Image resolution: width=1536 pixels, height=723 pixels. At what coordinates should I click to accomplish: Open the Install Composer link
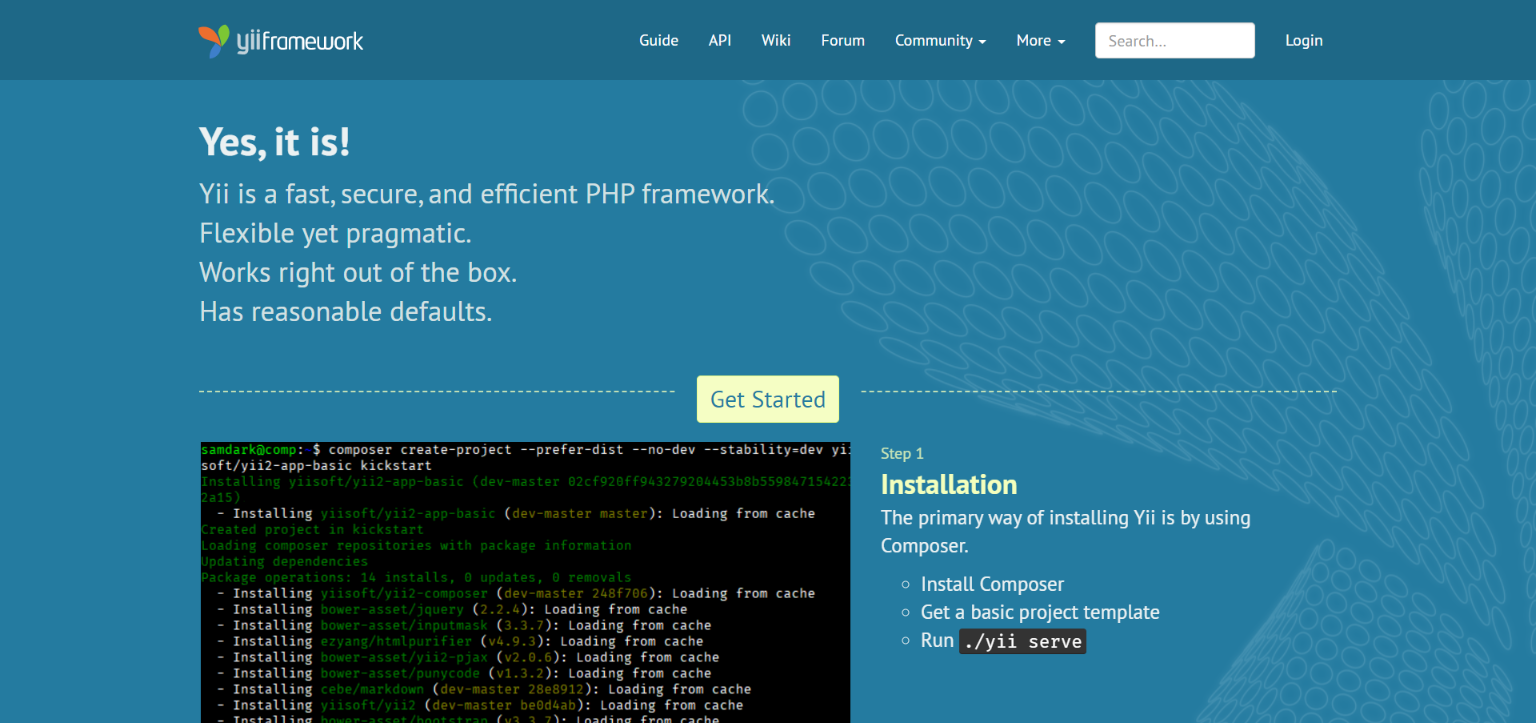pyautogui.click(x=992, y=584)
